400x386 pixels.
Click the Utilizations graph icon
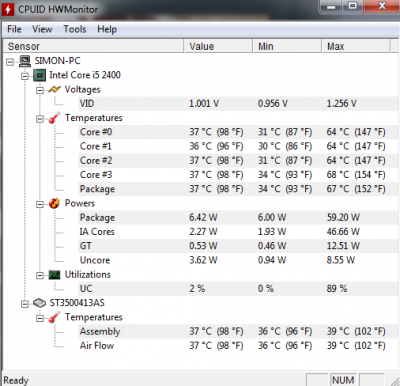(x=54, y=275)
